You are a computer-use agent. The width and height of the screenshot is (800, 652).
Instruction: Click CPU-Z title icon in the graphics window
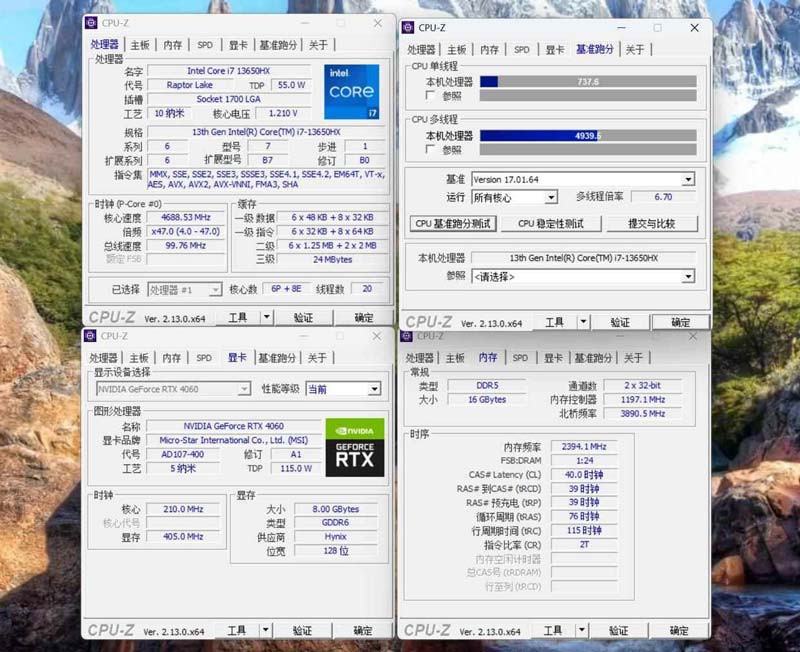pyautogui.click(x=91, y=336)
